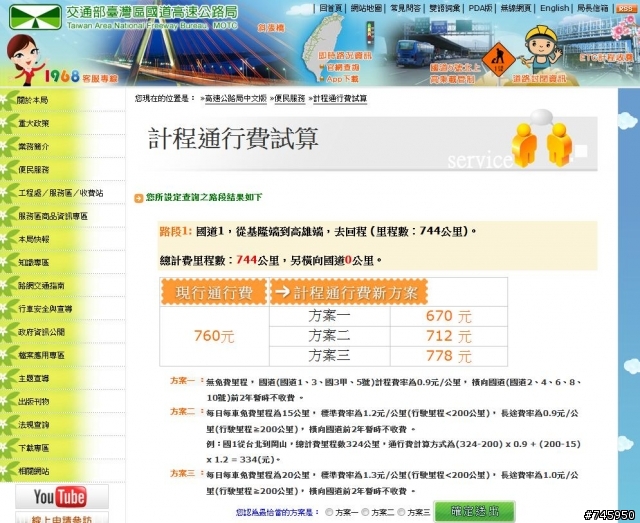Open 行車安全與宣導 sidebar item
This screenshot has height=523, width=640.
pos(45,309)
